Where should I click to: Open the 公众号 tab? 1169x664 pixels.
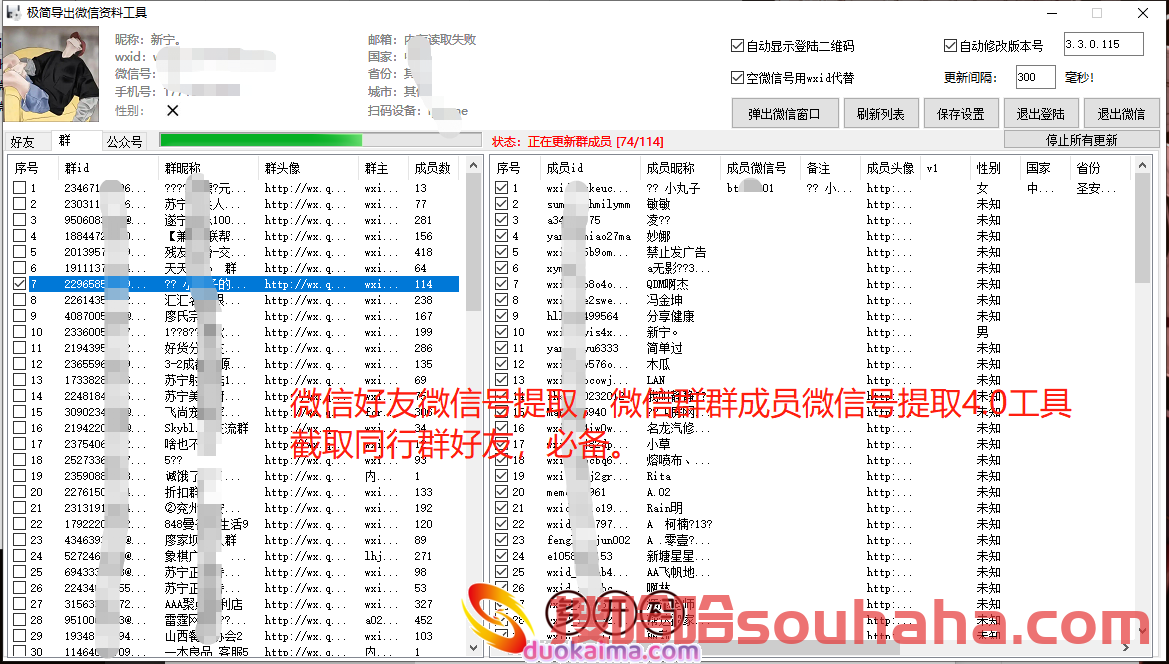pyautogui.click(x=125, y=142)
